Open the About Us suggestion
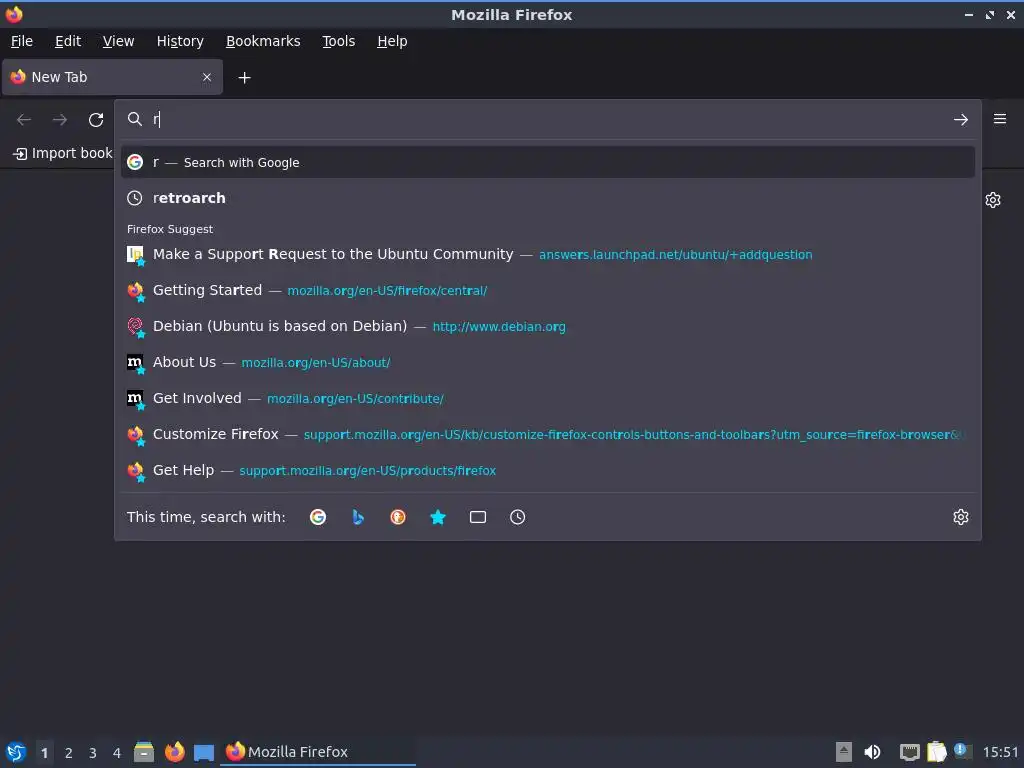 coord(548,362)
